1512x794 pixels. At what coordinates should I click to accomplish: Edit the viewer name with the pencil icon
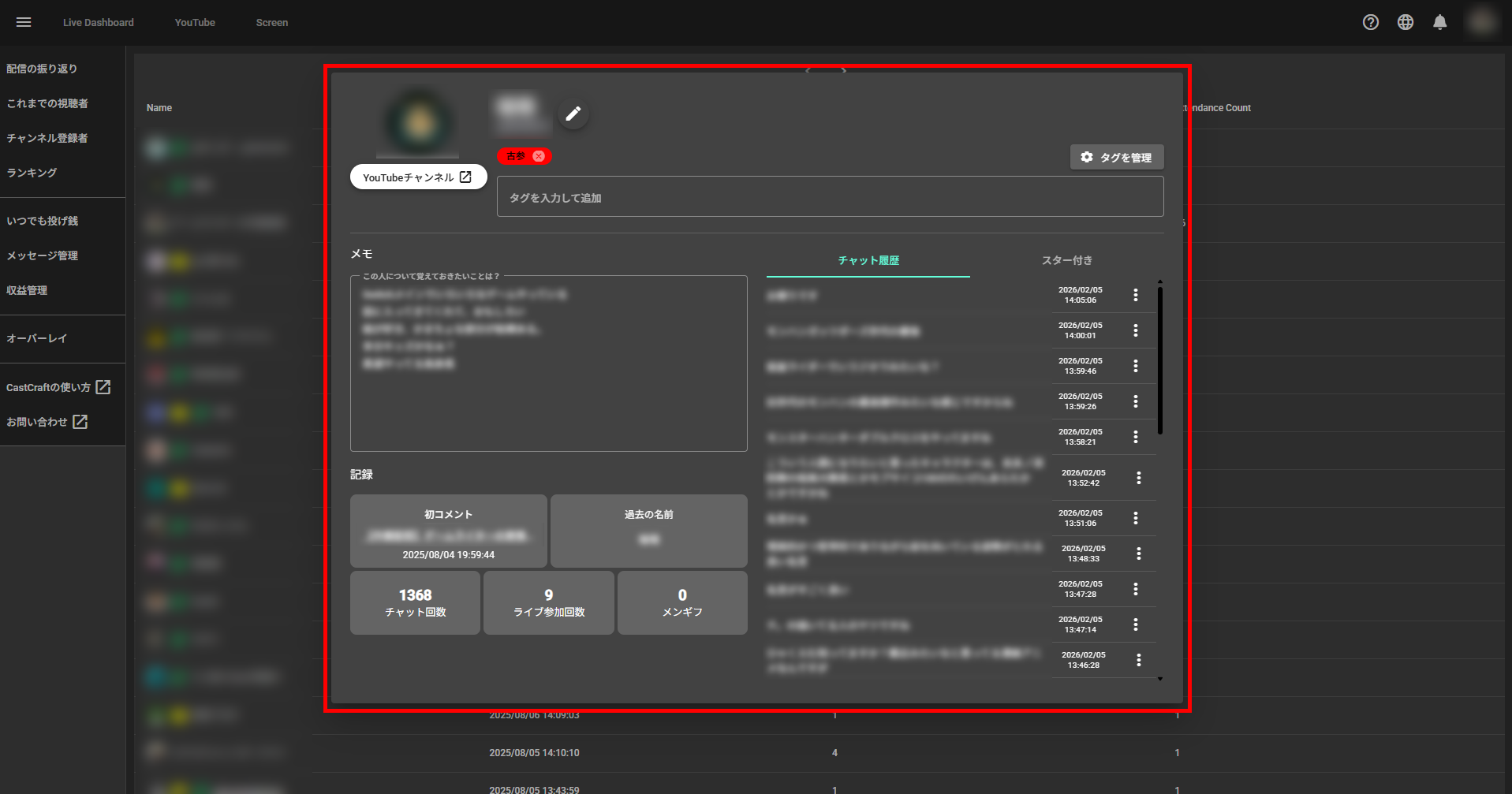573,114
